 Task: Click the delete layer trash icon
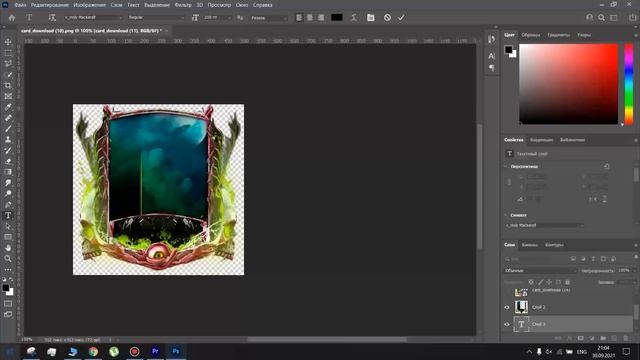[x=625, y=338]
